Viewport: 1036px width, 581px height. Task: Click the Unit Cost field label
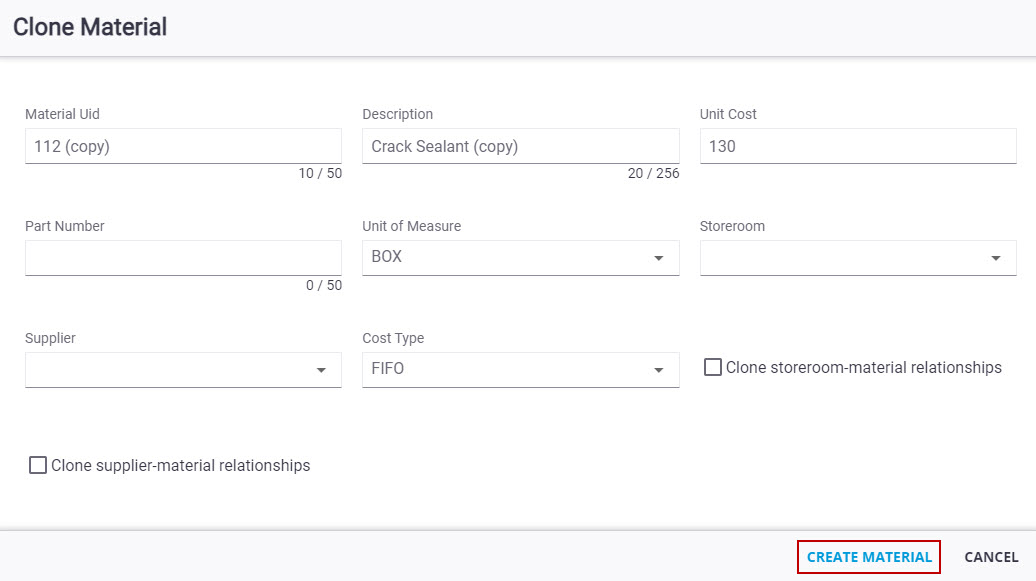point(728,114)
